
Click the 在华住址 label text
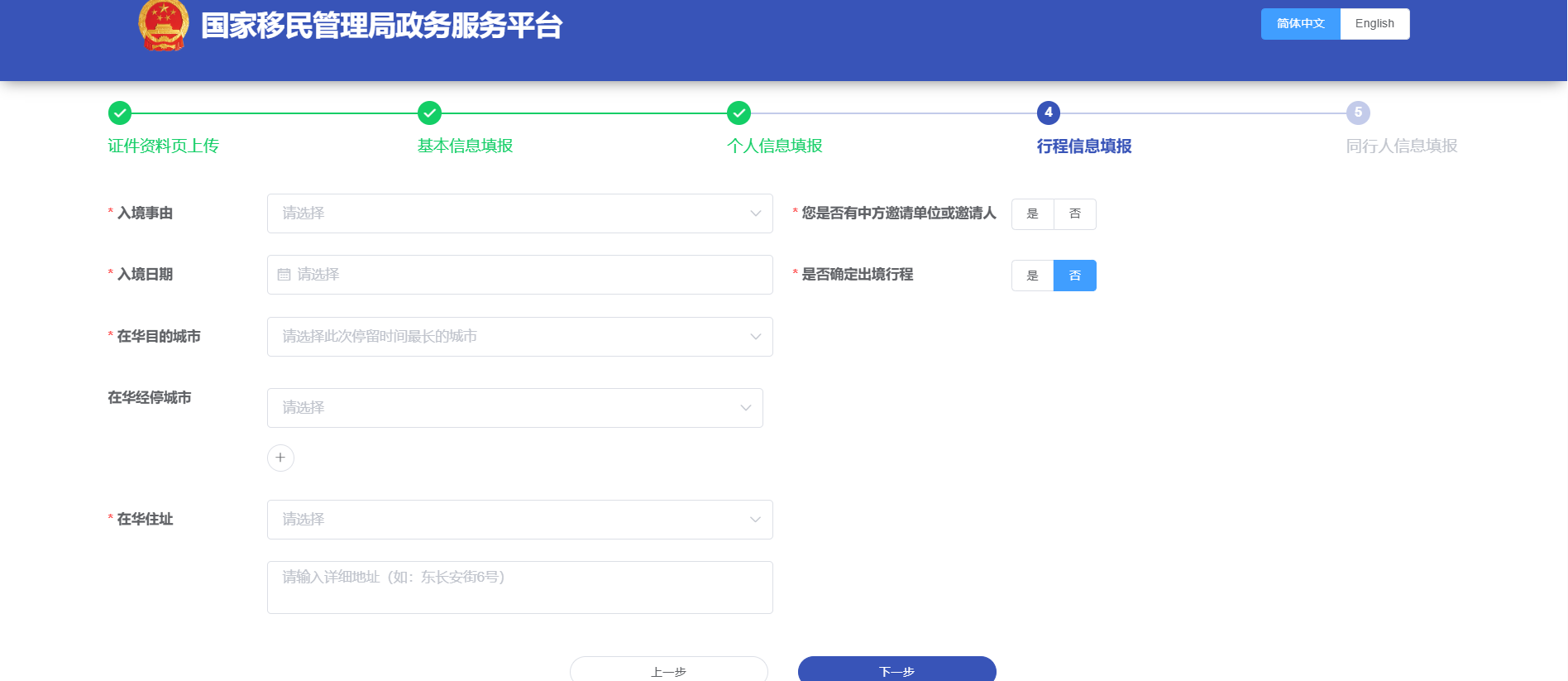click(x=145, y=520)
